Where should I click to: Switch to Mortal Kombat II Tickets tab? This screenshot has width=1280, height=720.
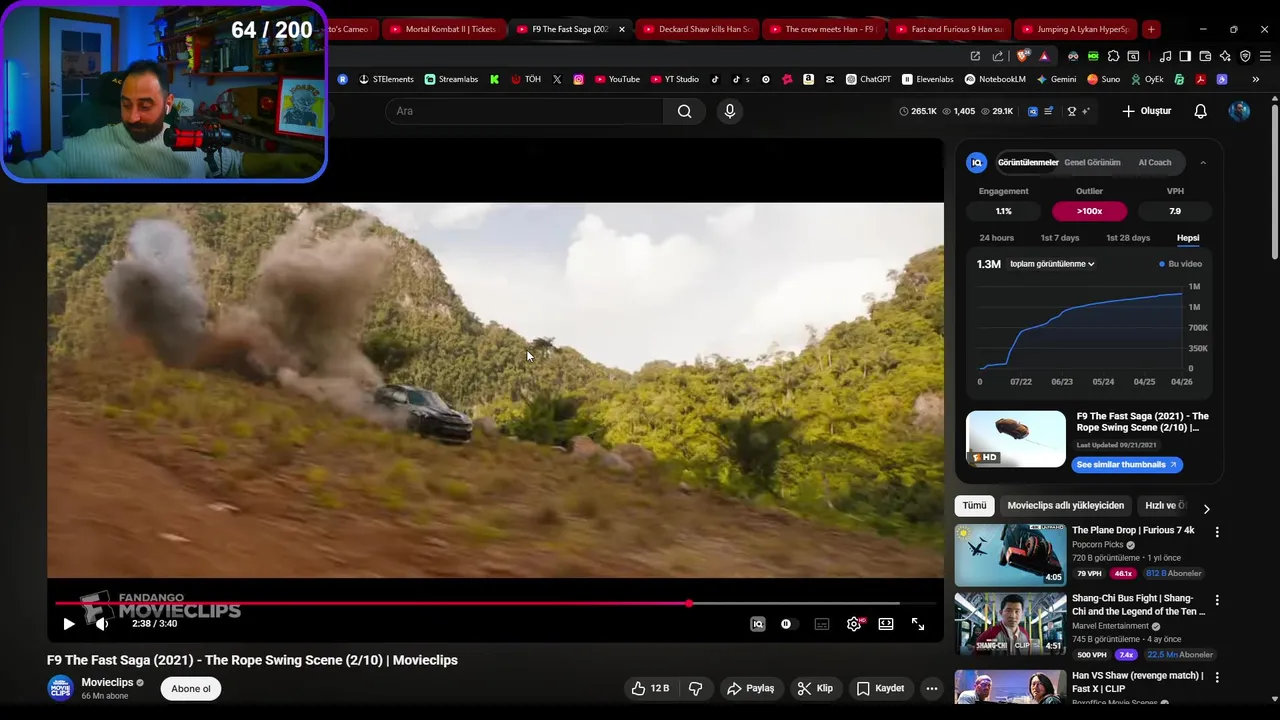443,29
